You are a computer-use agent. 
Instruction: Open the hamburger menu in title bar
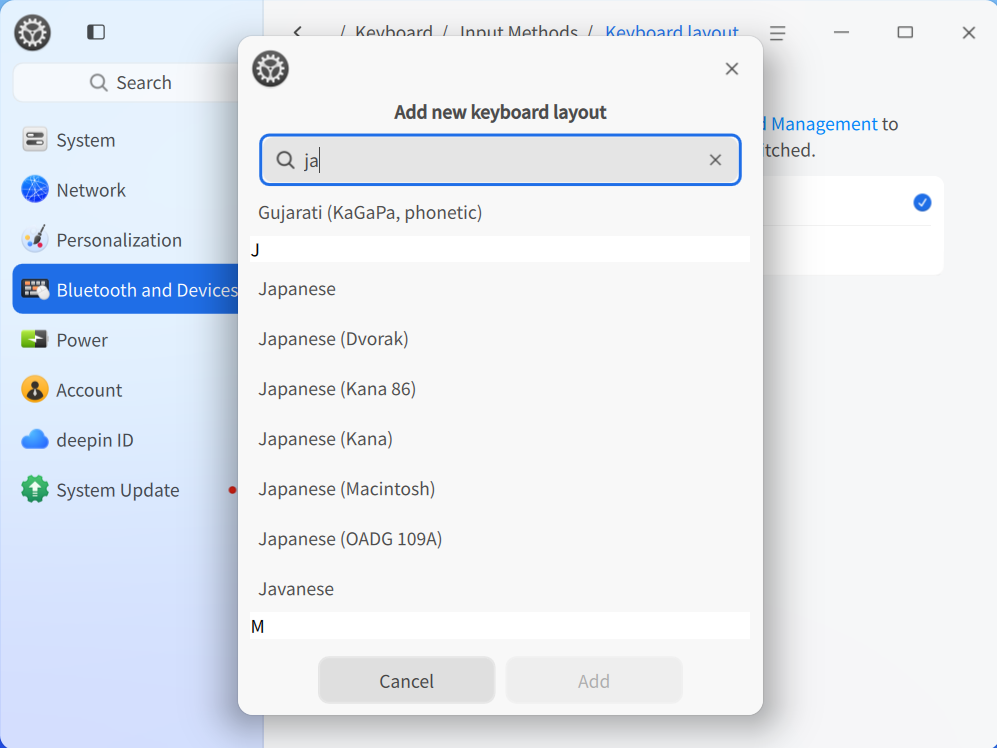click(x=777, y=32)
